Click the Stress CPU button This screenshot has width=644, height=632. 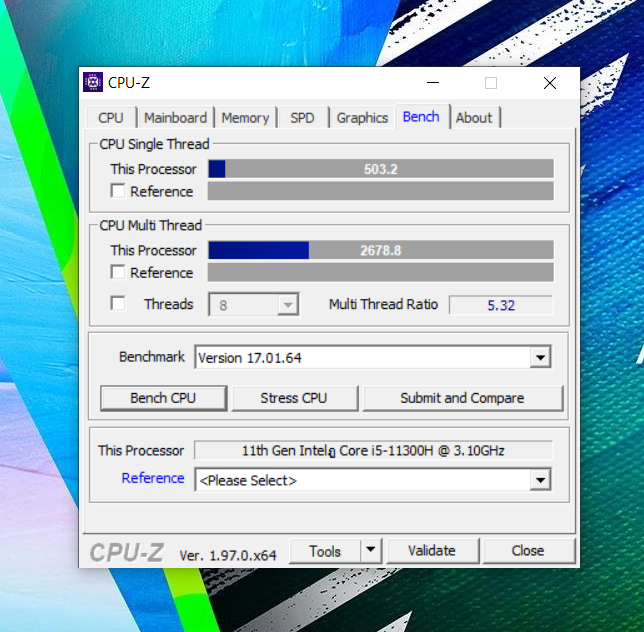[x=294, y=398]
